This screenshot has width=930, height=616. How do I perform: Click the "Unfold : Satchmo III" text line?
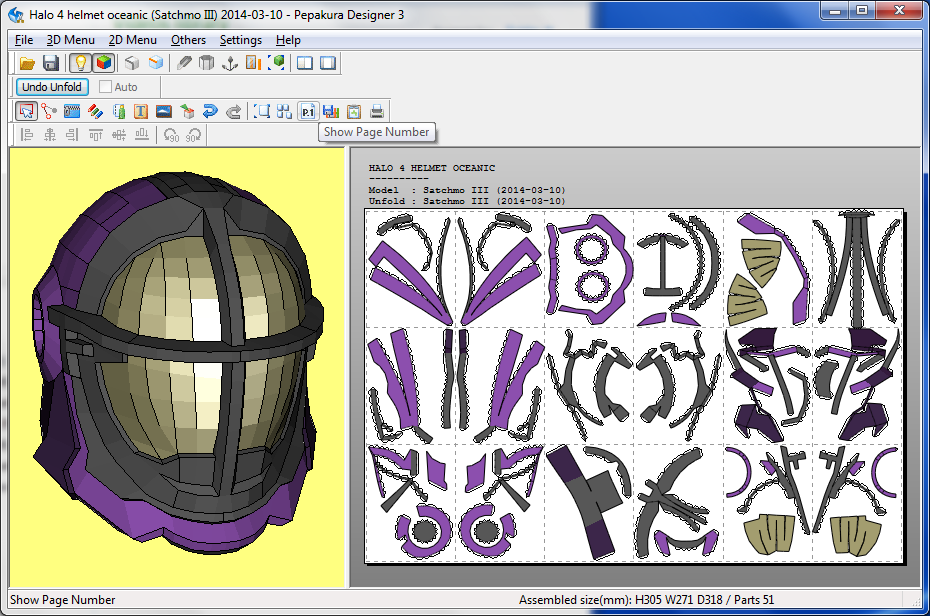(467, 201)
